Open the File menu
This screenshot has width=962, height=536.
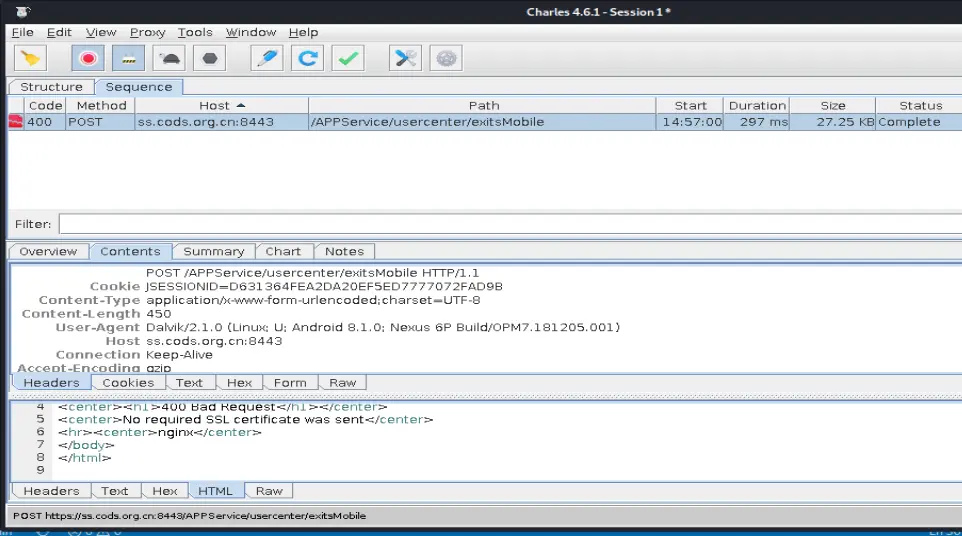tap(23, 33)
